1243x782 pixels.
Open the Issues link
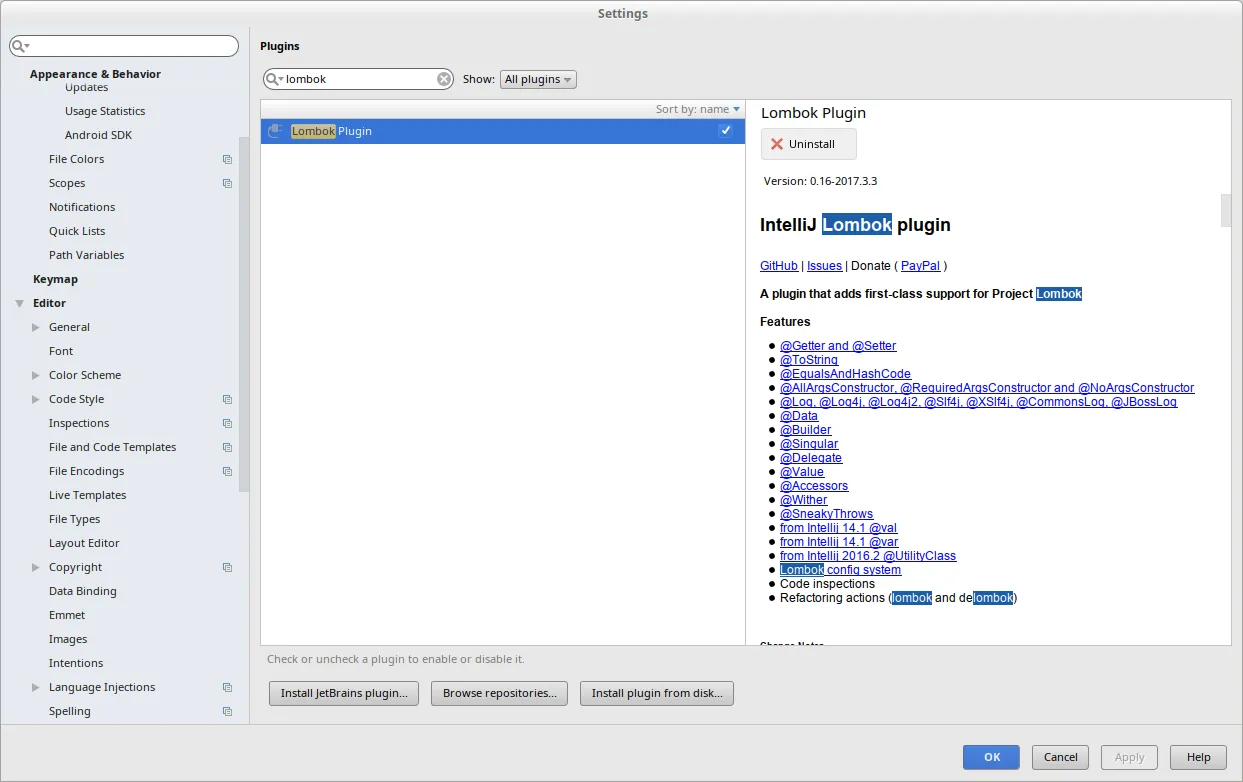coord(824,266)
